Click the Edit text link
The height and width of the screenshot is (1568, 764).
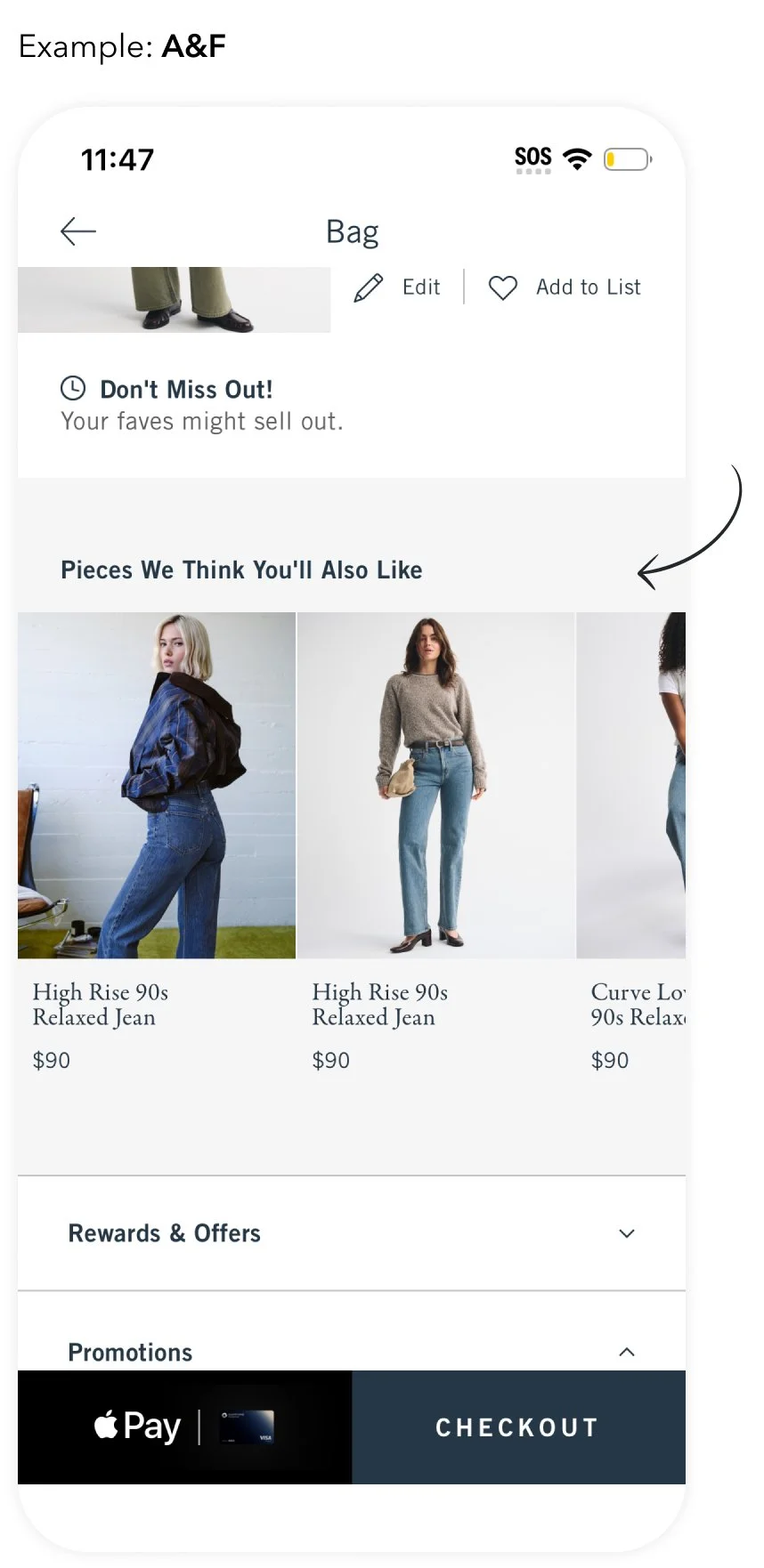tap(421, 287)
